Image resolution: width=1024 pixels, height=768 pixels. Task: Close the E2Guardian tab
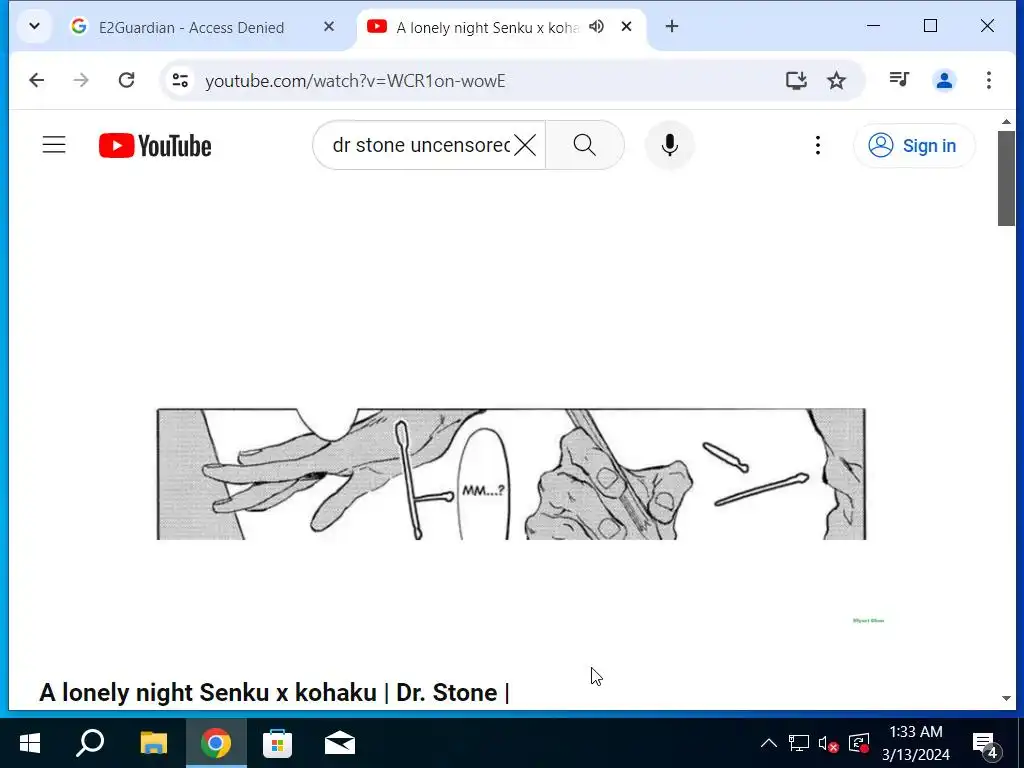(x=329, y=27)
